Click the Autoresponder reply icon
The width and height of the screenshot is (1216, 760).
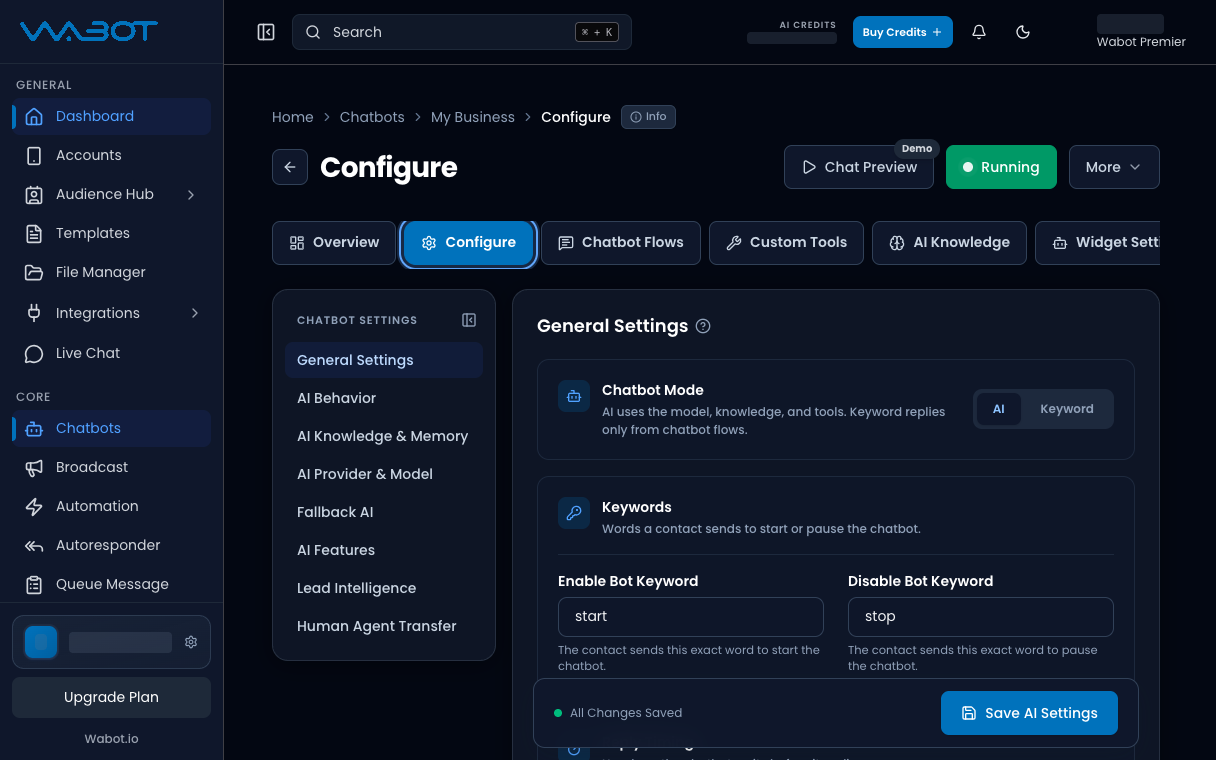(x=34, y=545)
